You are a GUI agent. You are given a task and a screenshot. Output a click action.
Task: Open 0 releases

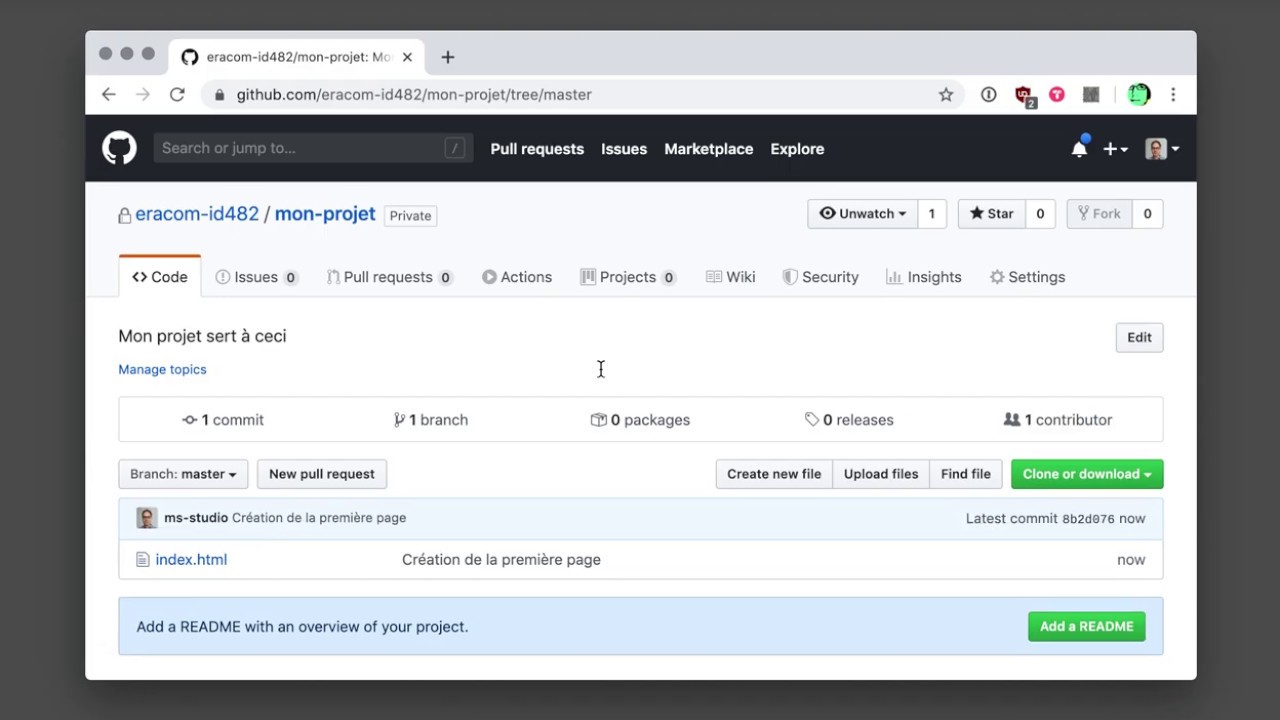[x=849, y=420]
